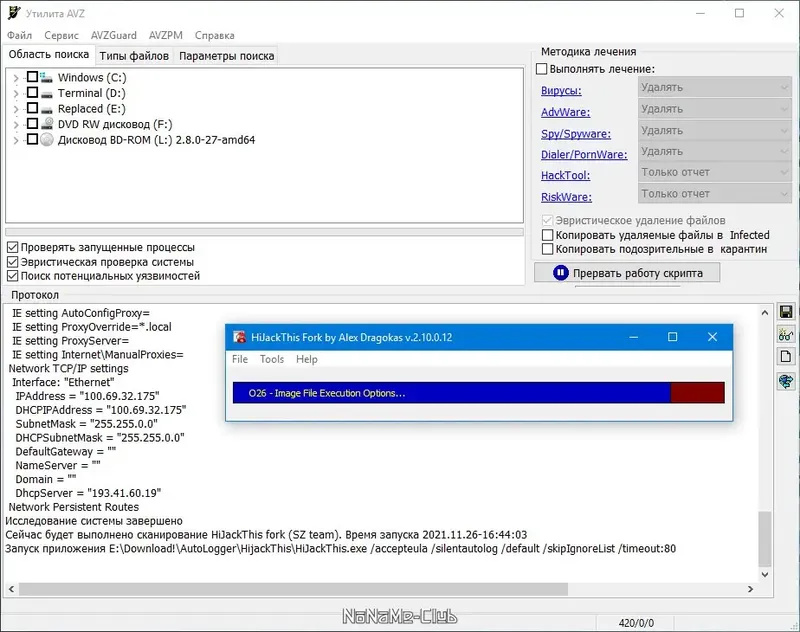Open the RiskWare action dropdown

pyautogui.click(x=714, y=193)
